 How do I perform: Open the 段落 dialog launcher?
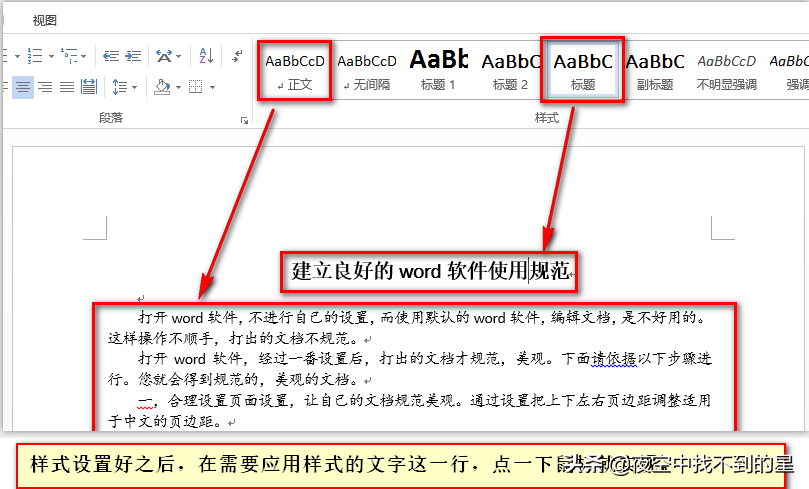pos(244,120)
